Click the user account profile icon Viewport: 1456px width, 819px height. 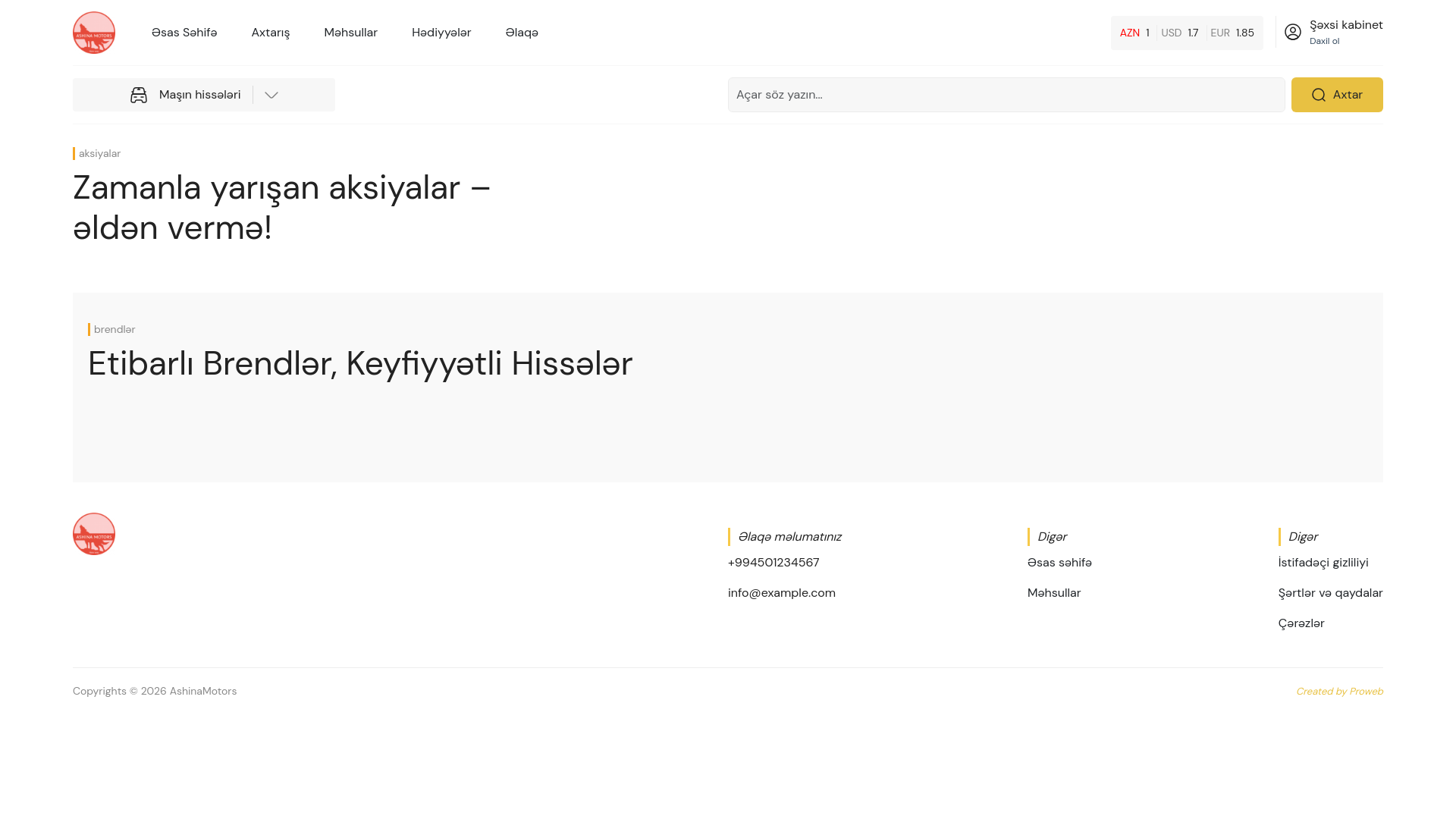[1293, 32]
